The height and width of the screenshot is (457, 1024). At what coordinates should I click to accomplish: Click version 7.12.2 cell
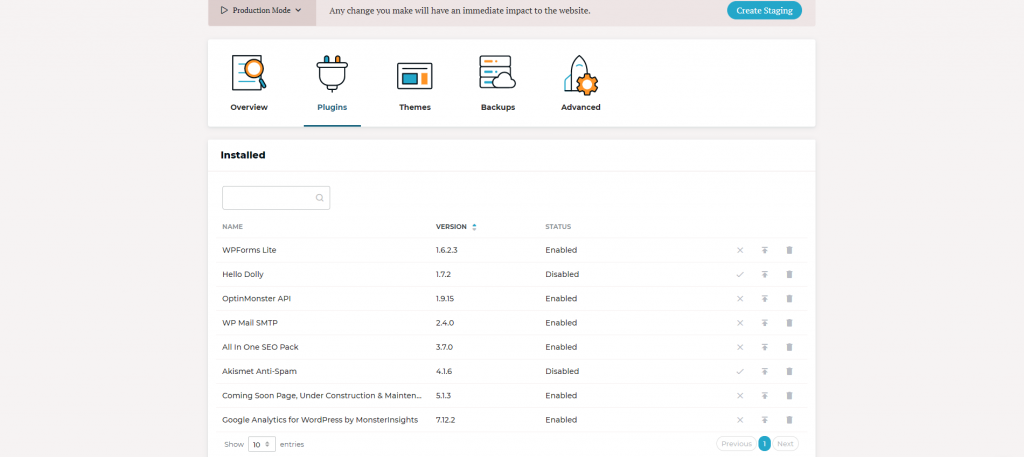point(445,420)
